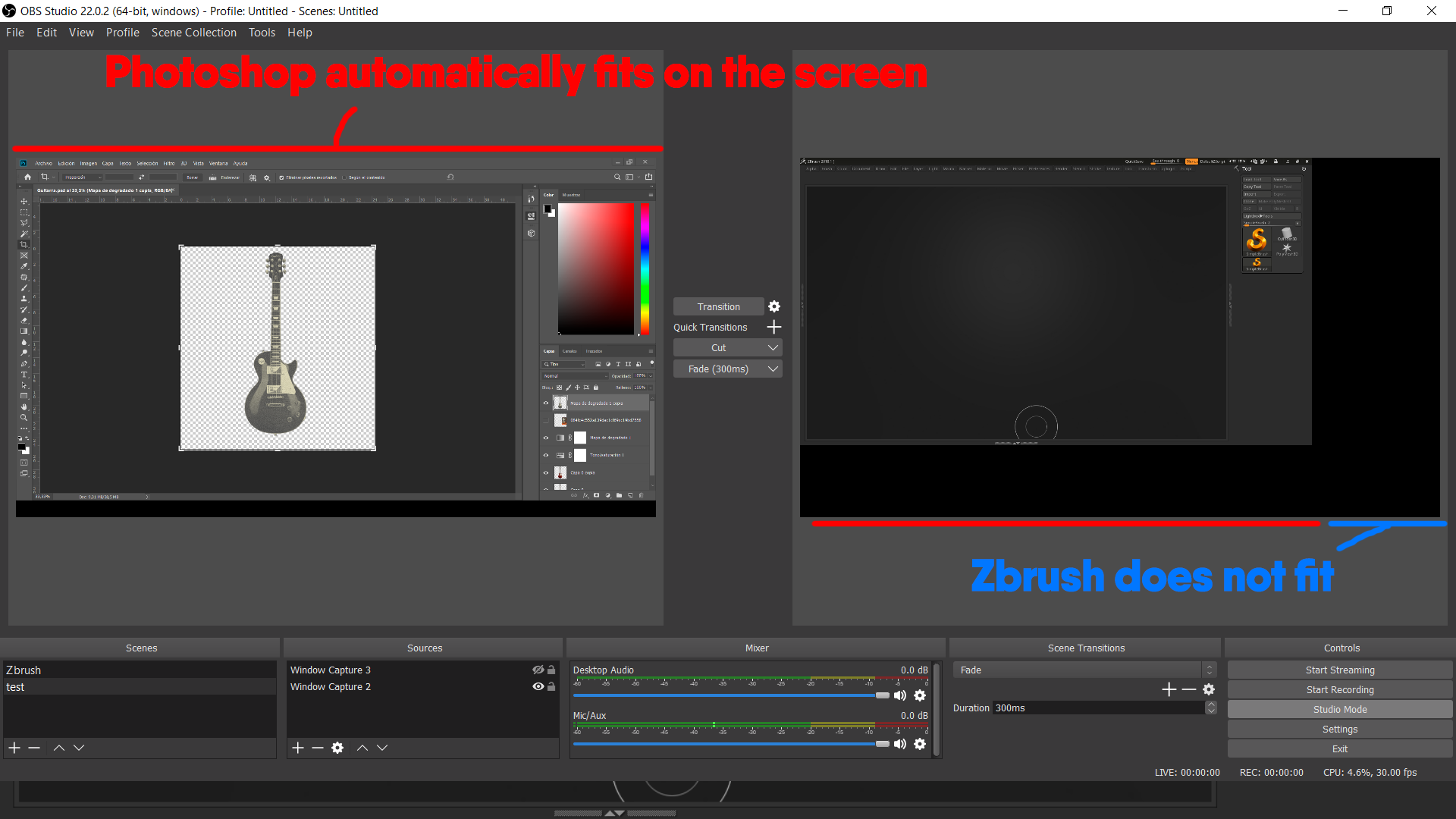Turn off Studio Mode in Controls
The width and height of the screenshot is (1456, 819).
(1340, 709)
